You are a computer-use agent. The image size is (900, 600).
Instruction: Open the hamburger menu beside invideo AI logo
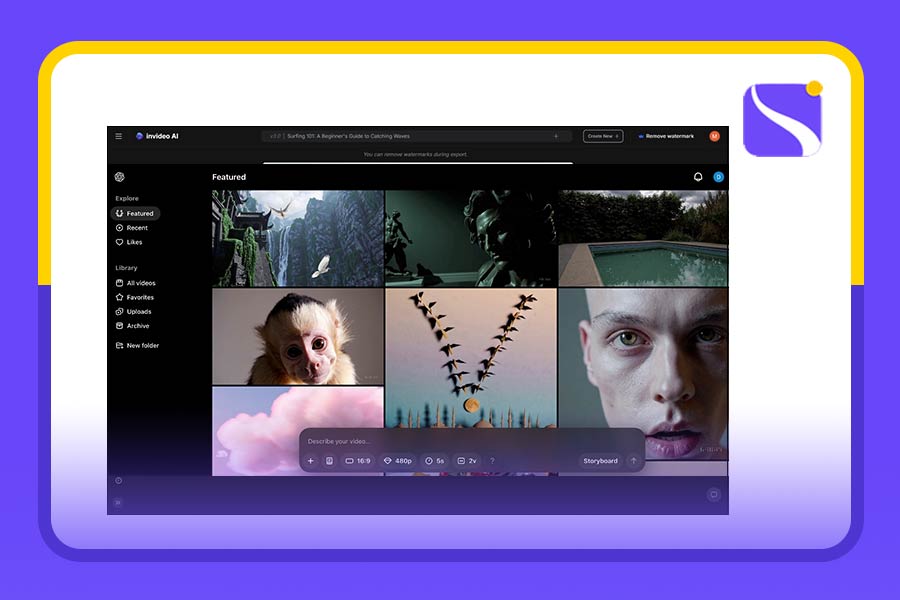pos(118,136)
